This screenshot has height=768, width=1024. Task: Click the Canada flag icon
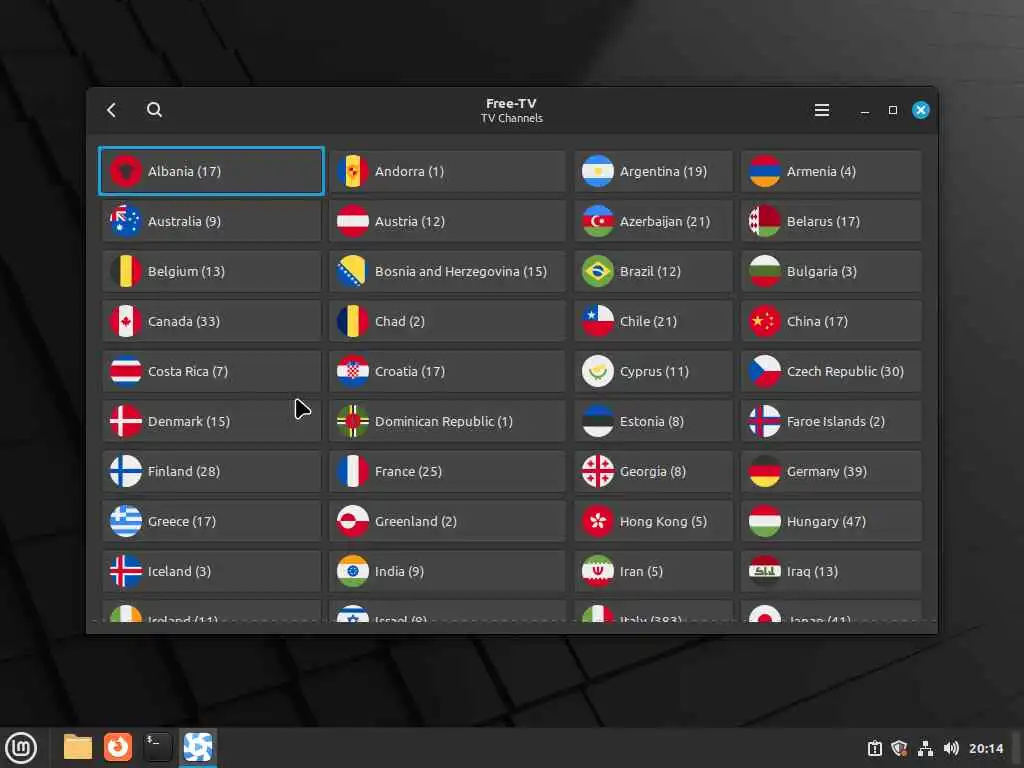126,321
